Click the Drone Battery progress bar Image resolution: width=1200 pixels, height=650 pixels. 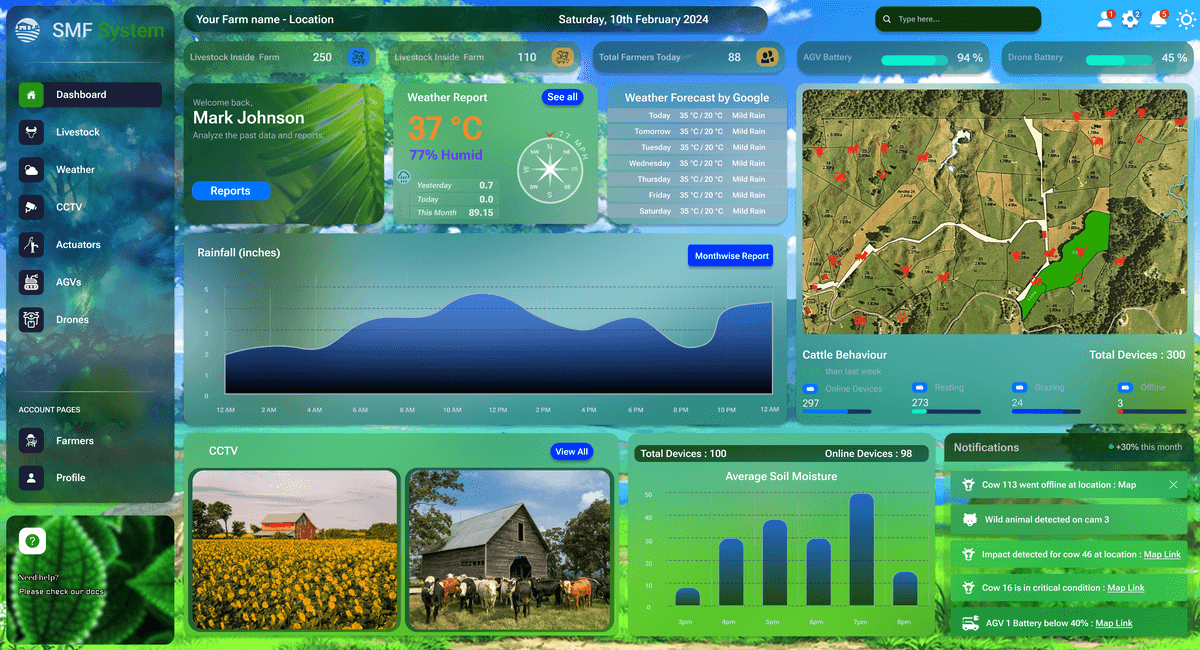click(x=1119, y=59)
